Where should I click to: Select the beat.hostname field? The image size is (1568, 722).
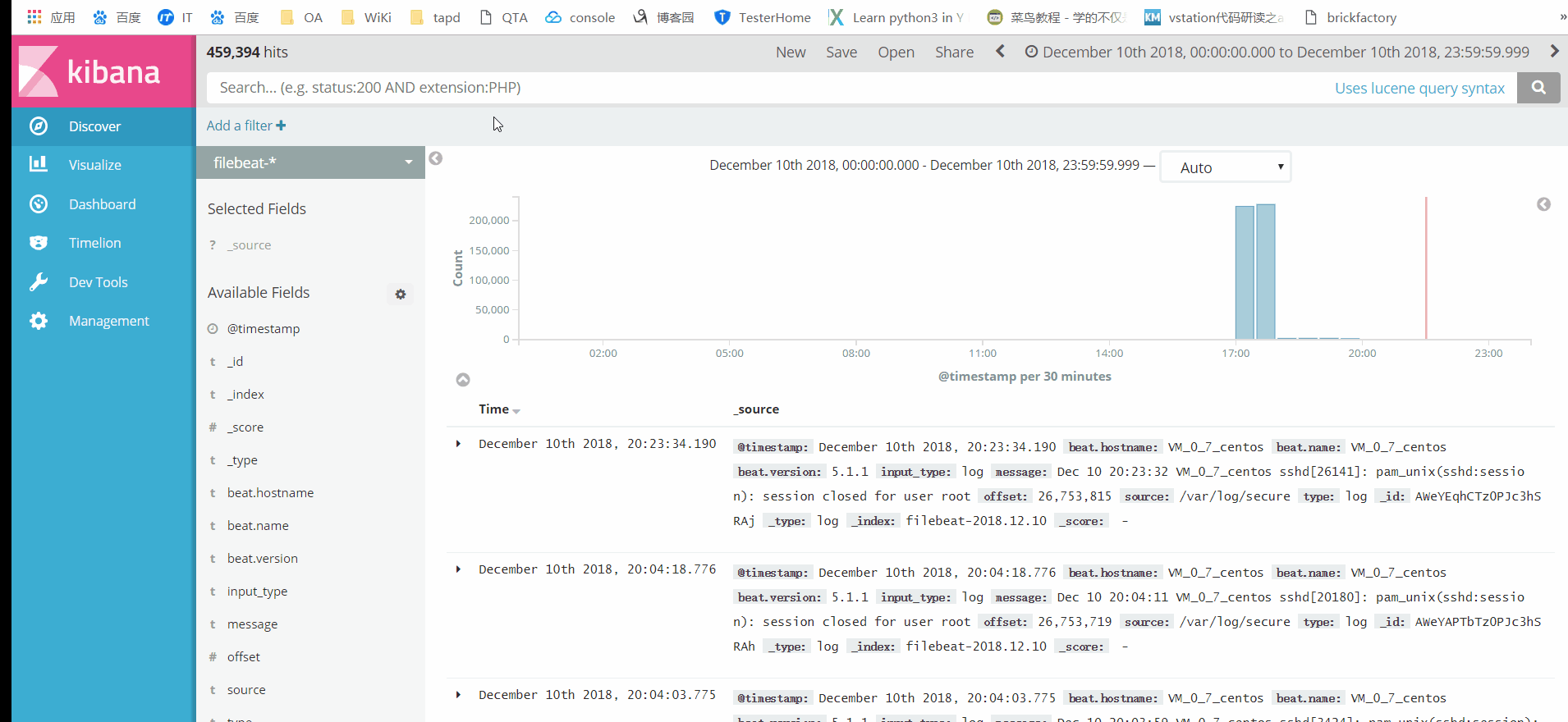270,493
